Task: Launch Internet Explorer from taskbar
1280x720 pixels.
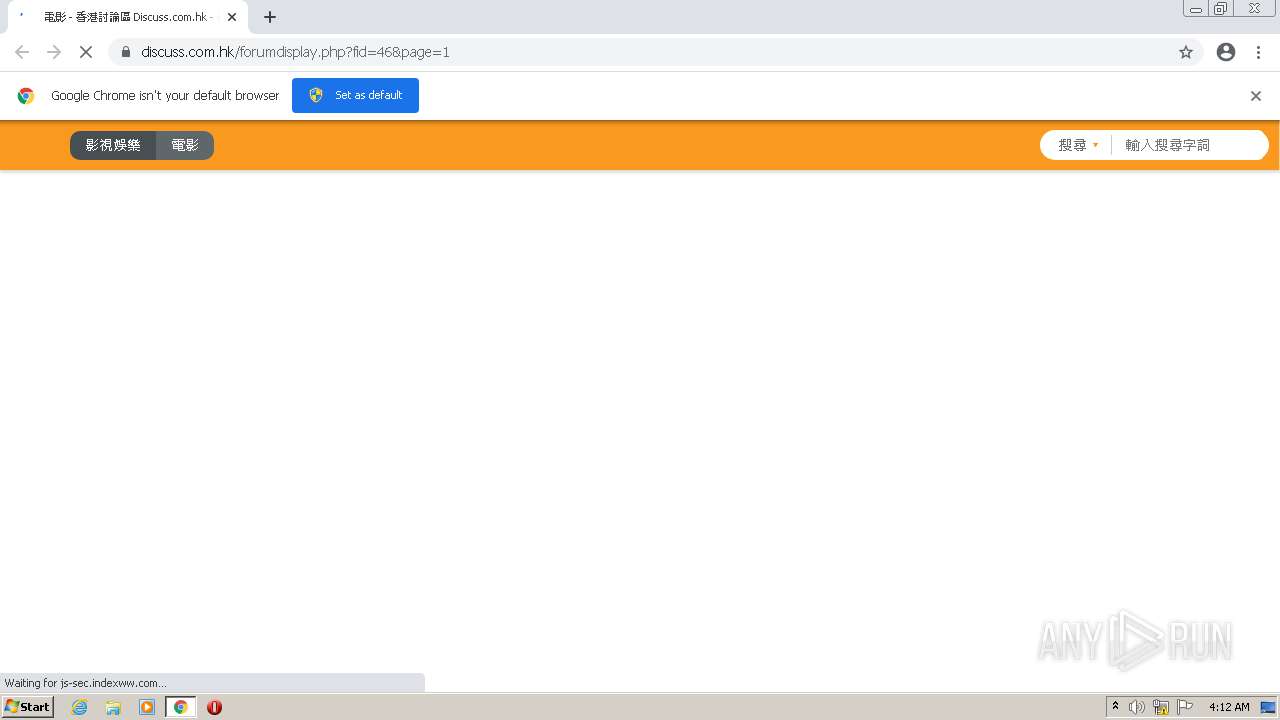Action: click(x=80, y=707)
